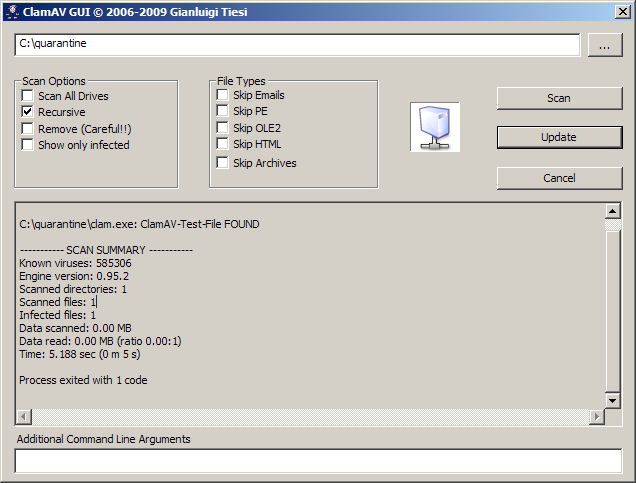Focus the Additional Command Line Arguments field
This screenshot has width=636, height=483.
tap(318, 461)
